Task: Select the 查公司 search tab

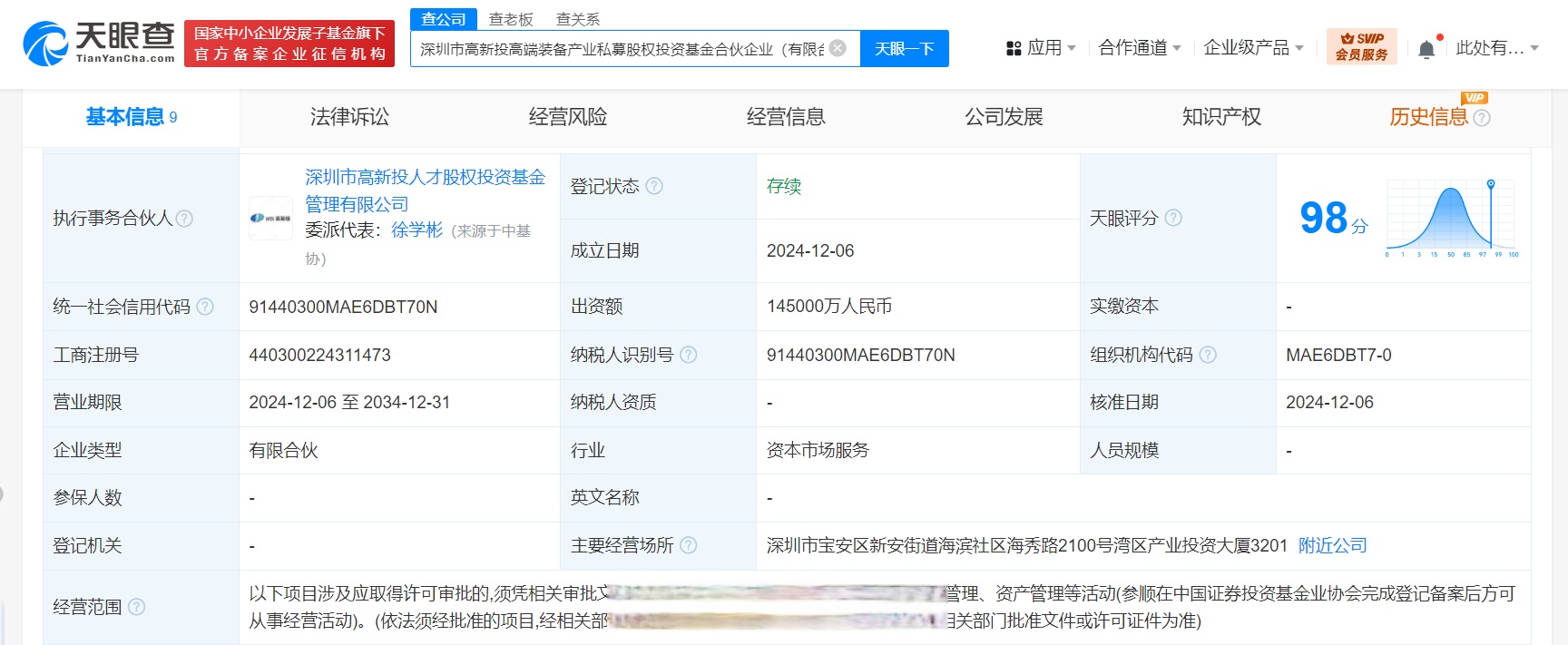Action: pyautogui.click(x=444, y=19)
